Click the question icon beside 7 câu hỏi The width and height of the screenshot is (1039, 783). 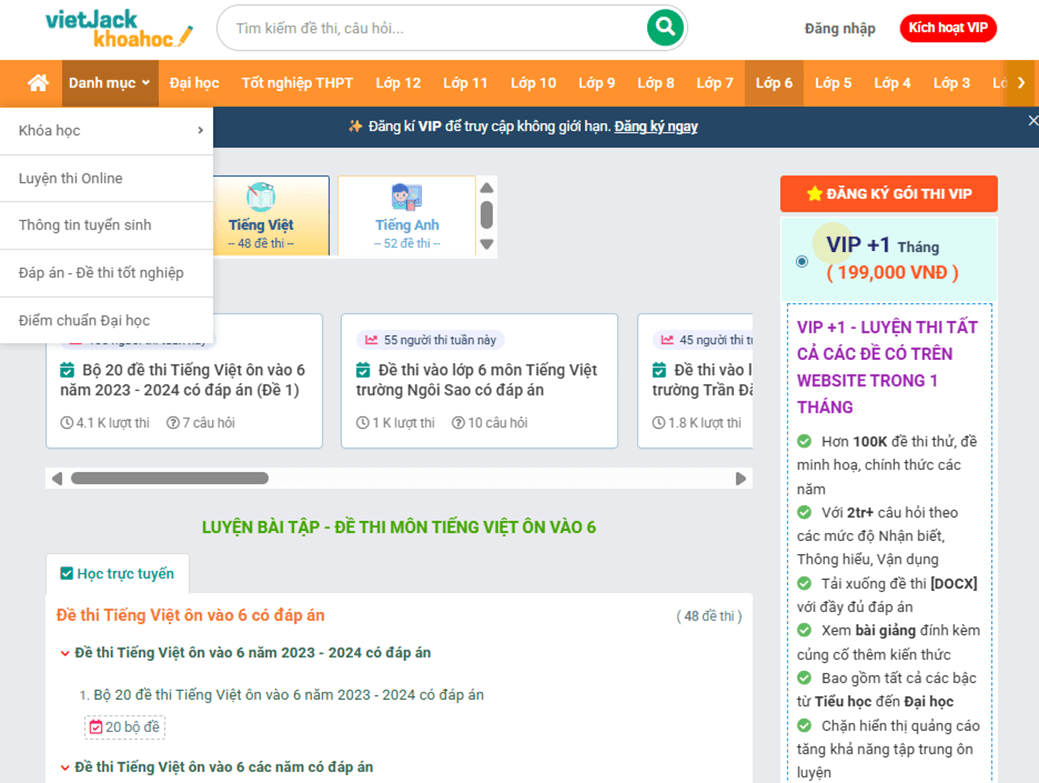(172, 421)
